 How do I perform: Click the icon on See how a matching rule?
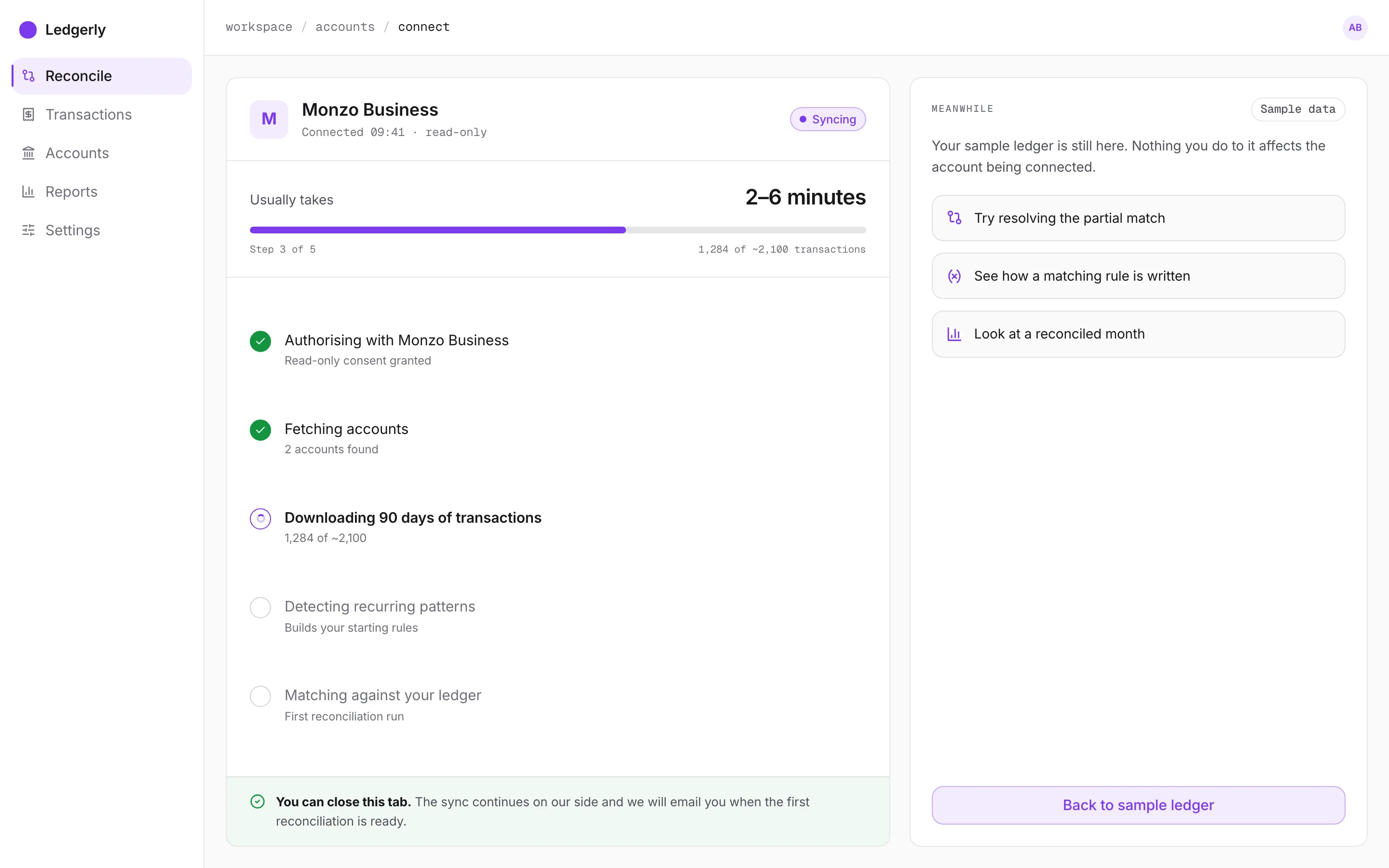(954, 276)
